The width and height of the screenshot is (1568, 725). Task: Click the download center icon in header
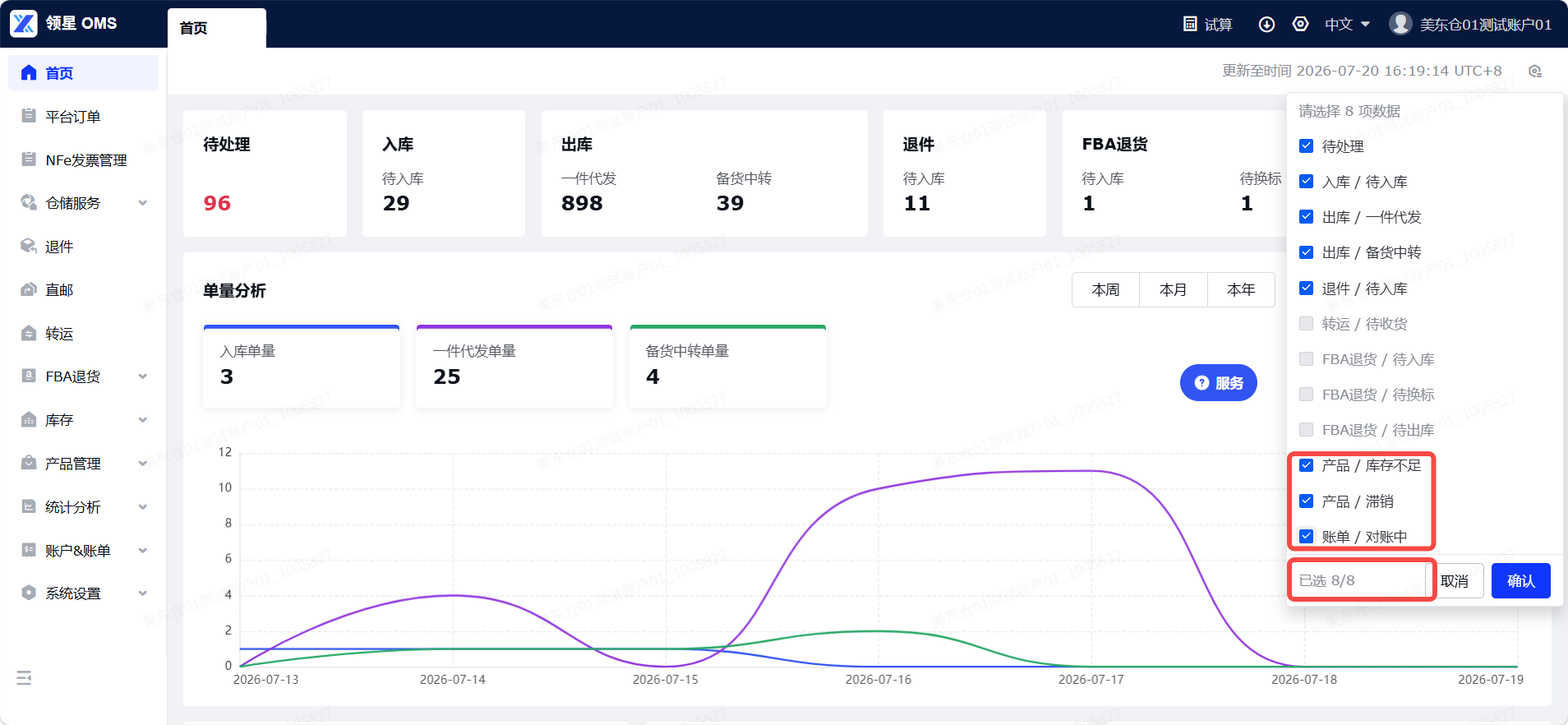(1266, 25)
